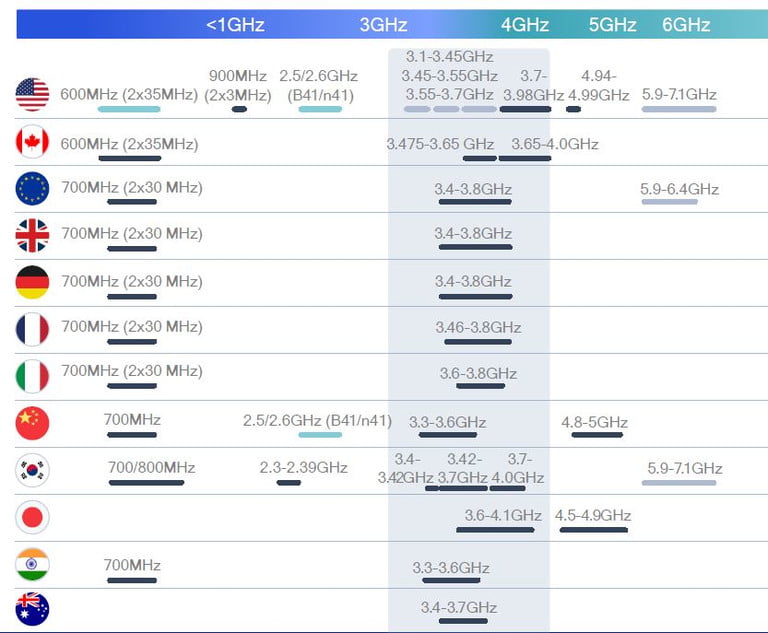Click the Italy flag icon
Screen dimensions: 768x633
(x=32, y=376)
